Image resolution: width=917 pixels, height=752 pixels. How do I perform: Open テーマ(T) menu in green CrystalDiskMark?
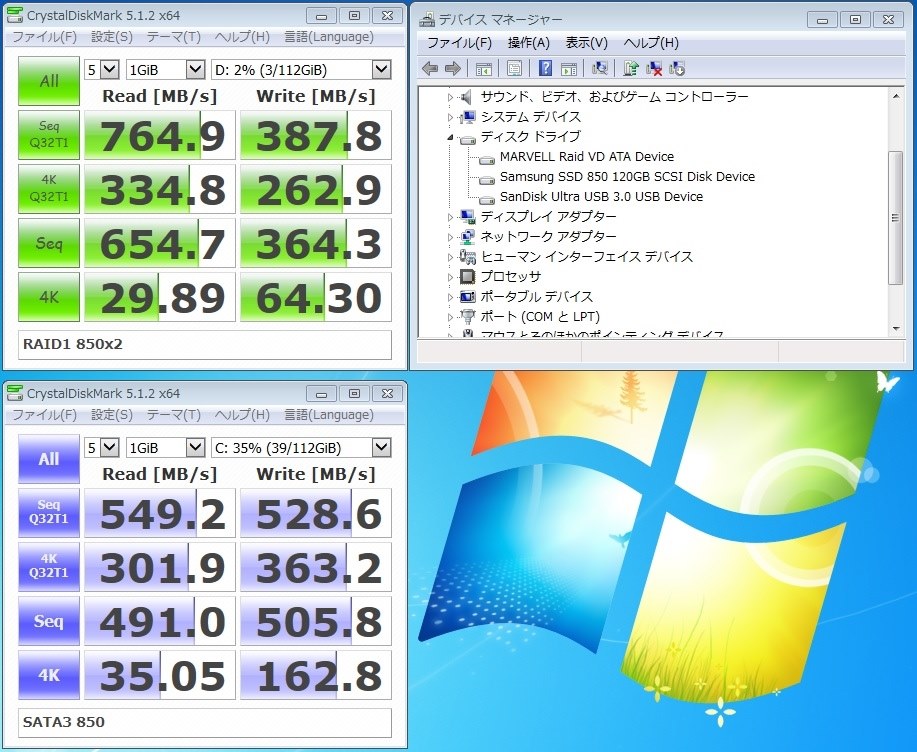pyautogui.click(x=174, y=37)
